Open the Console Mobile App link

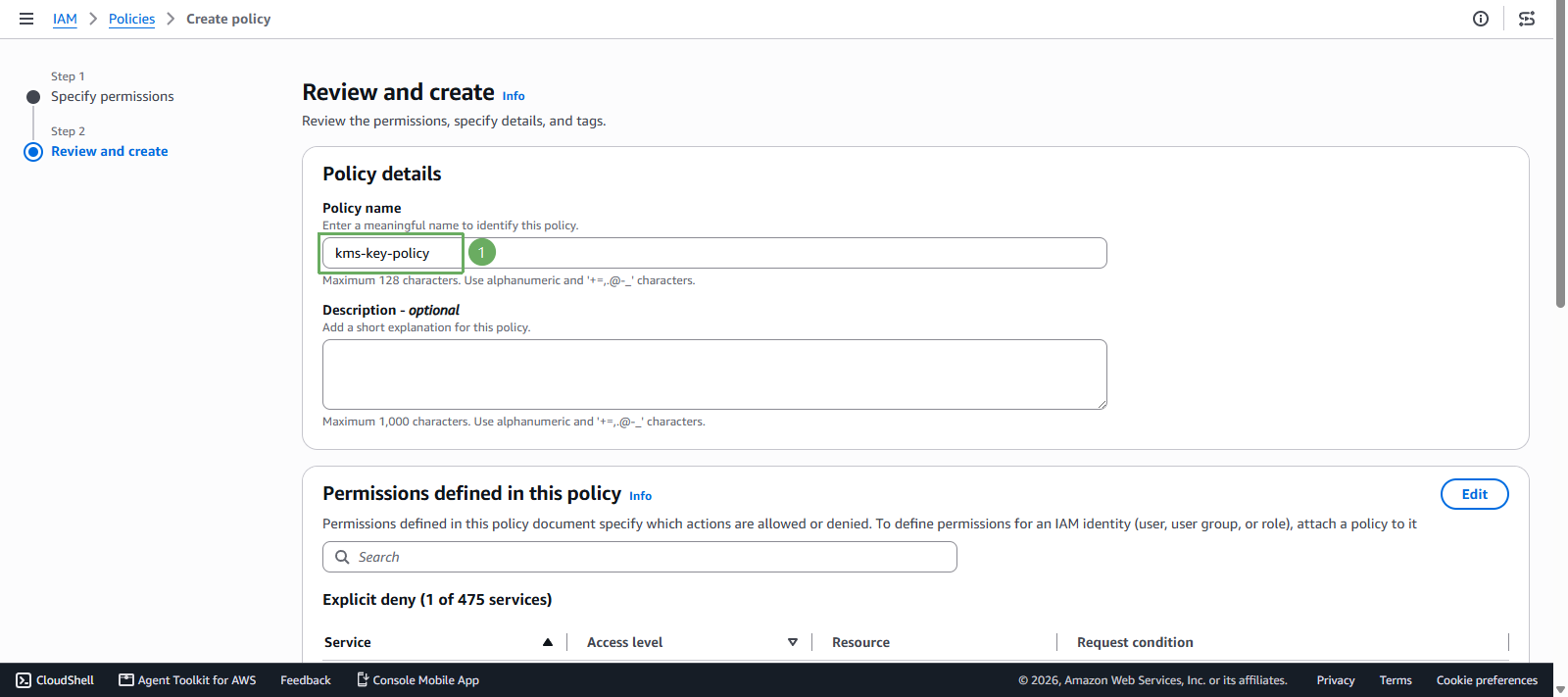click(x=417, y=680)
